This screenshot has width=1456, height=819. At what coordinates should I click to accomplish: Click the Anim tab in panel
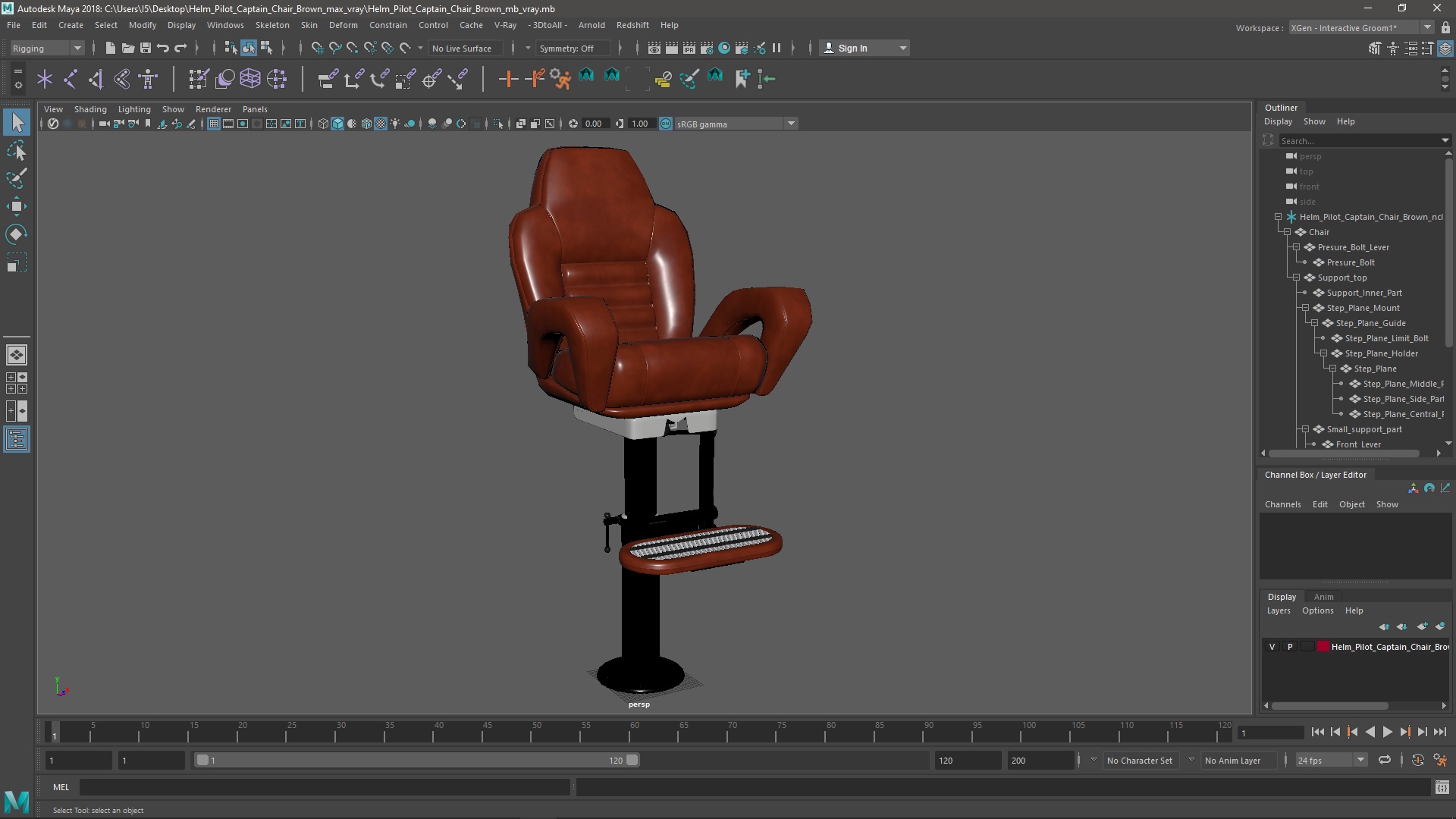click(1322, 596)
